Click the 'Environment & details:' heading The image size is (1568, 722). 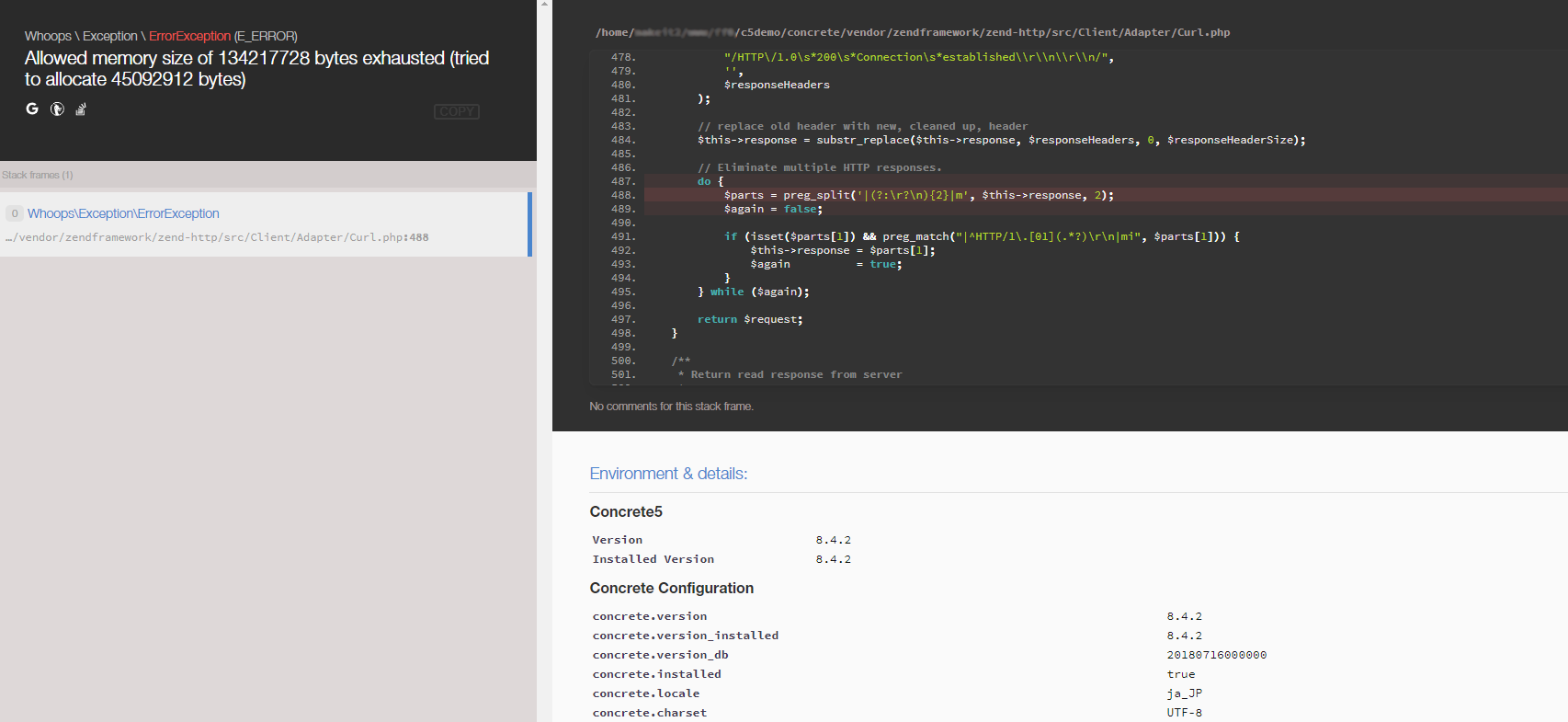point(668,474)
